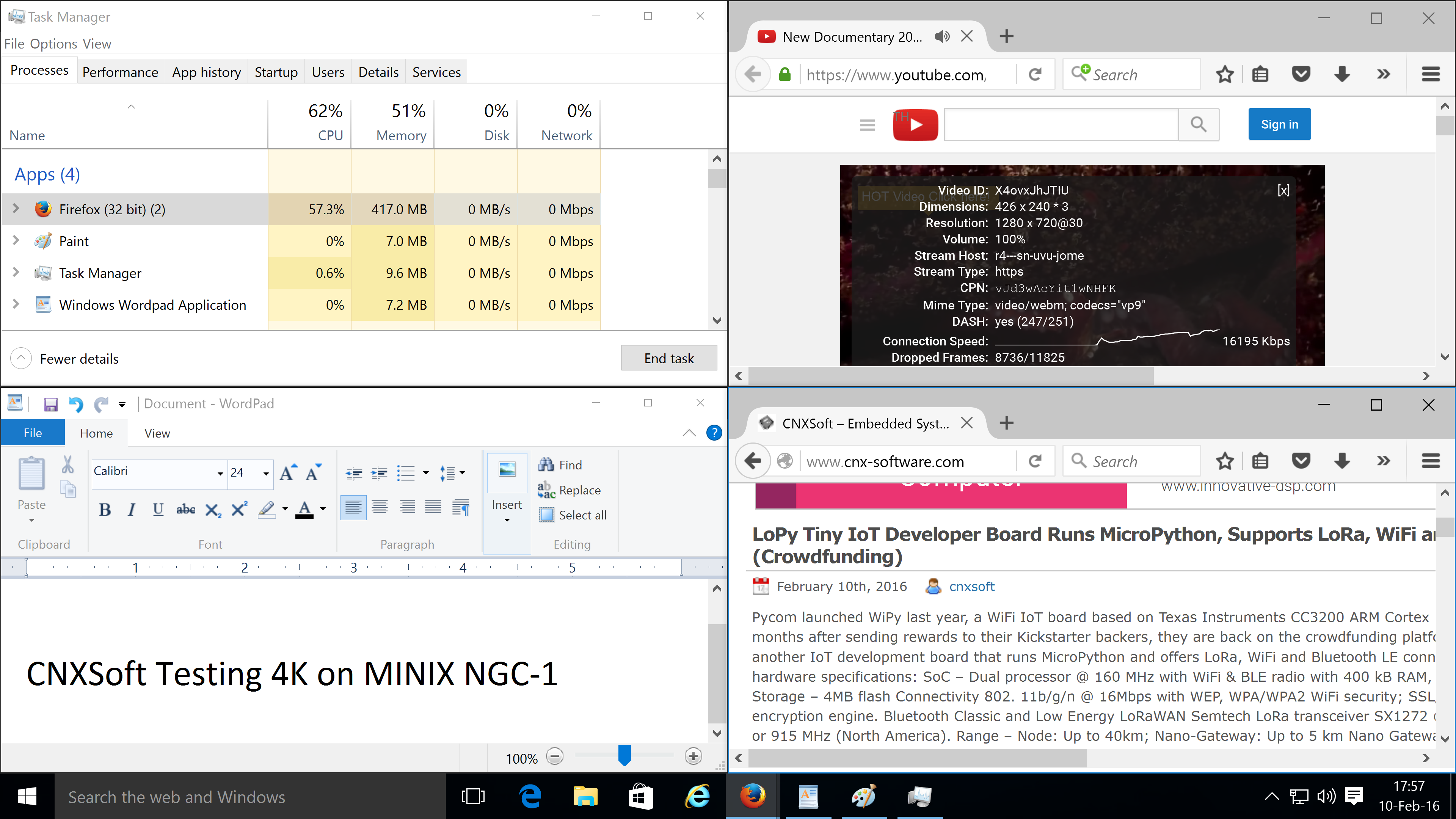Click the YouTube search input field
Viewport: 1456px width, 819px height.
1062,124
